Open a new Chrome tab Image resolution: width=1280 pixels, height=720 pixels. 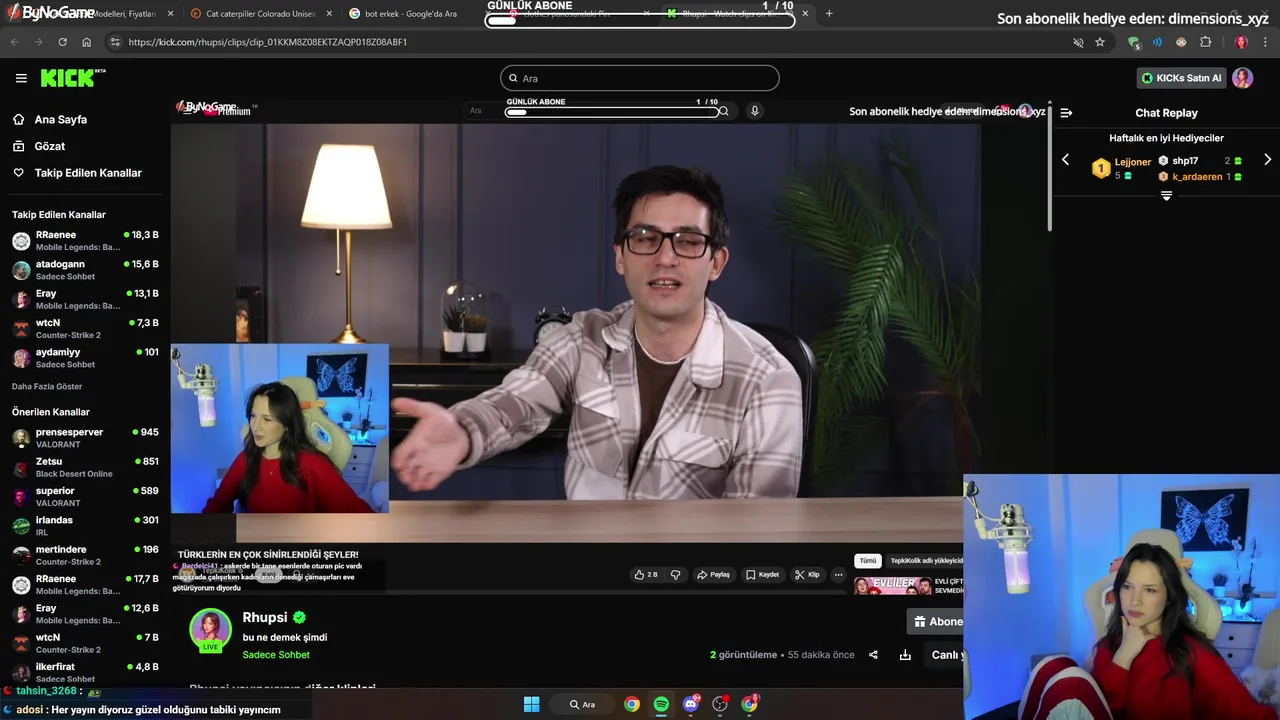point(829,14)
